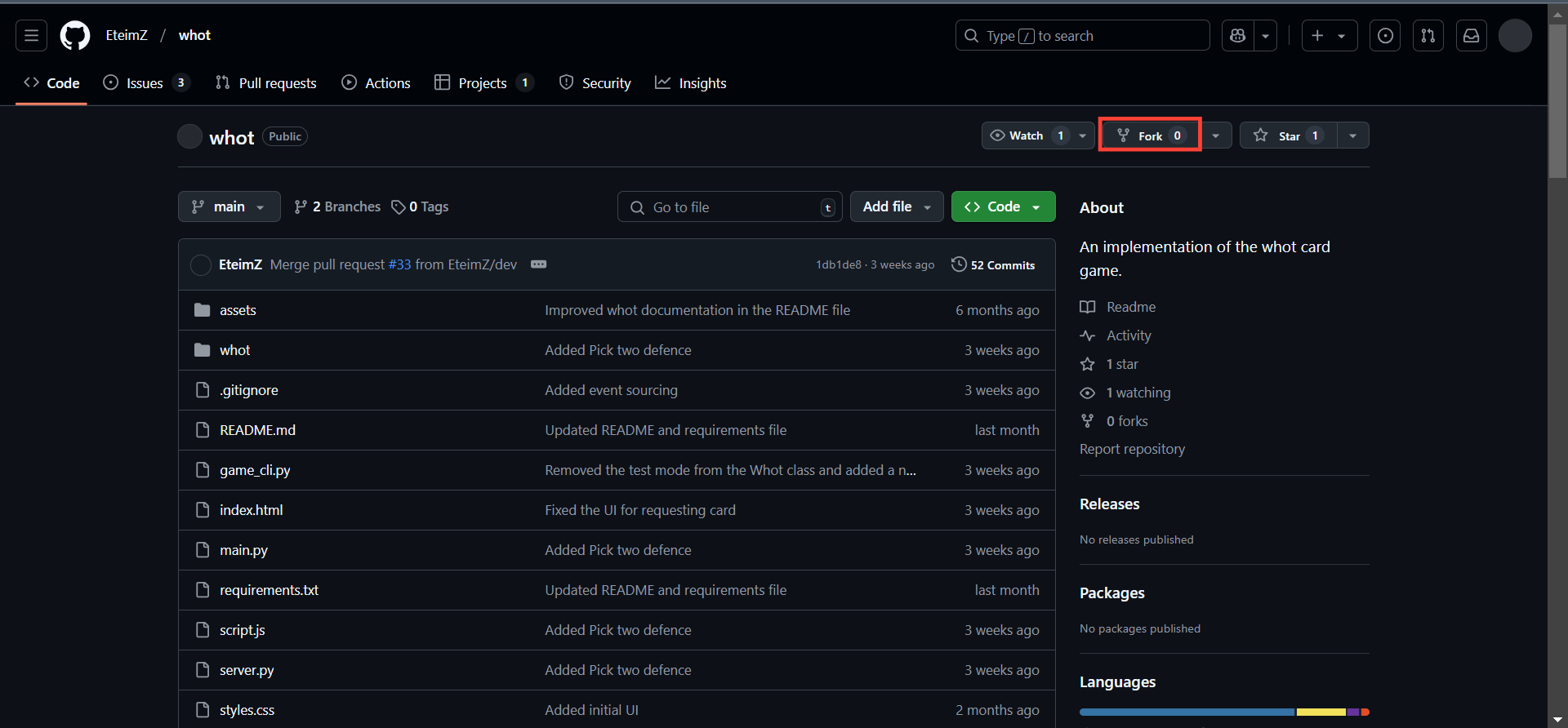Open the issues icon in the header
The height and width of the screenshot is (728, 1568).
1385,36
